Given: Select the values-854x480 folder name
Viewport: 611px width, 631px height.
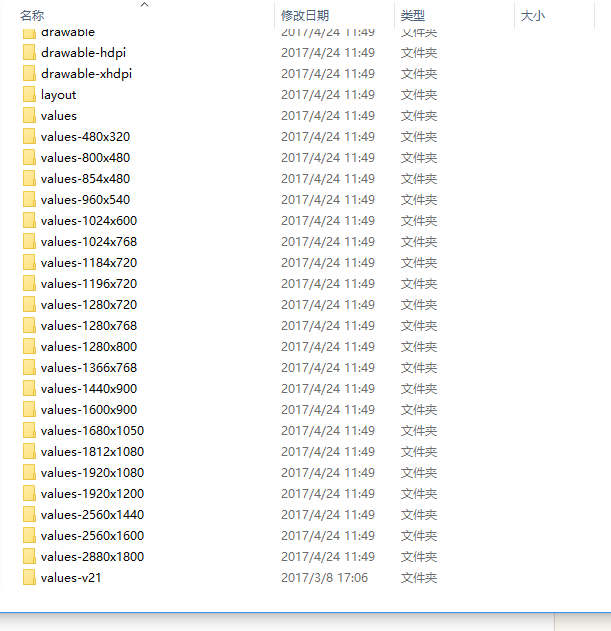Looking at the screenshot, I should pyautogui.click(x=85, y=178).
